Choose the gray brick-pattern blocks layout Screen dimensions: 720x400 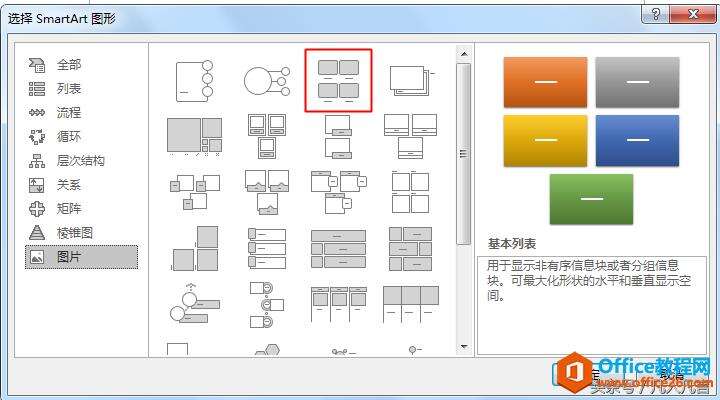tap(411, 248)
